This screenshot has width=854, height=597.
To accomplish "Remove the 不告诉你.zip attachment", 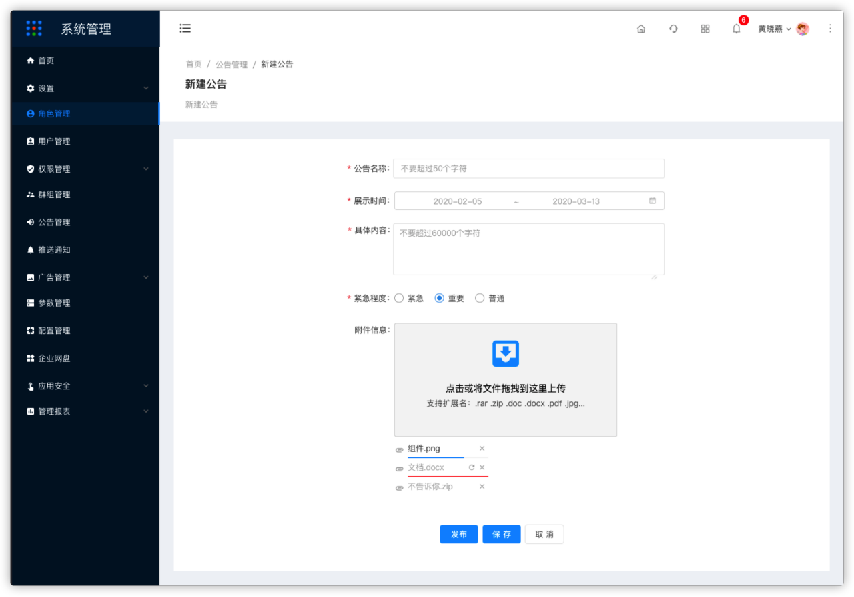I will 482,486.
